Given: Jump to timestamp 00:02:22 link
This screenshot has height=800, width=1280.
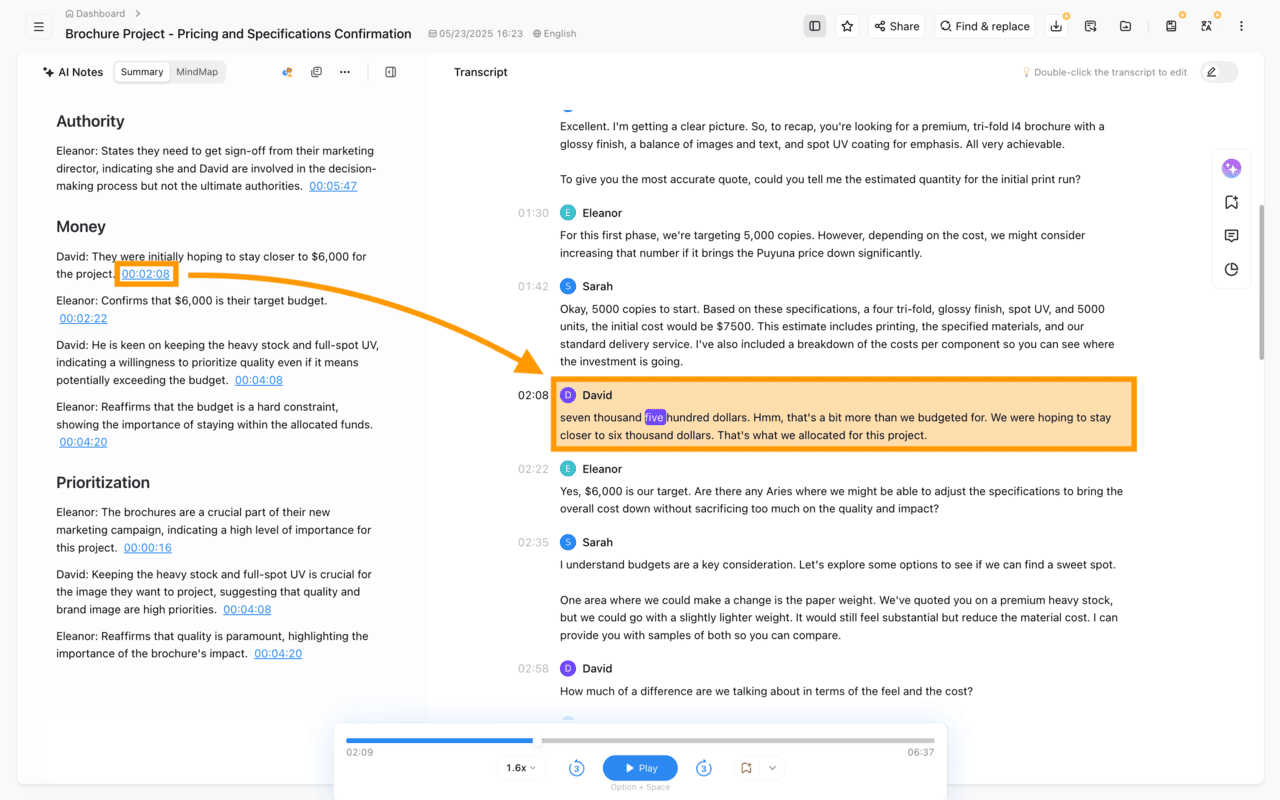Looking at the screenshot, I should tap(83, 318).
